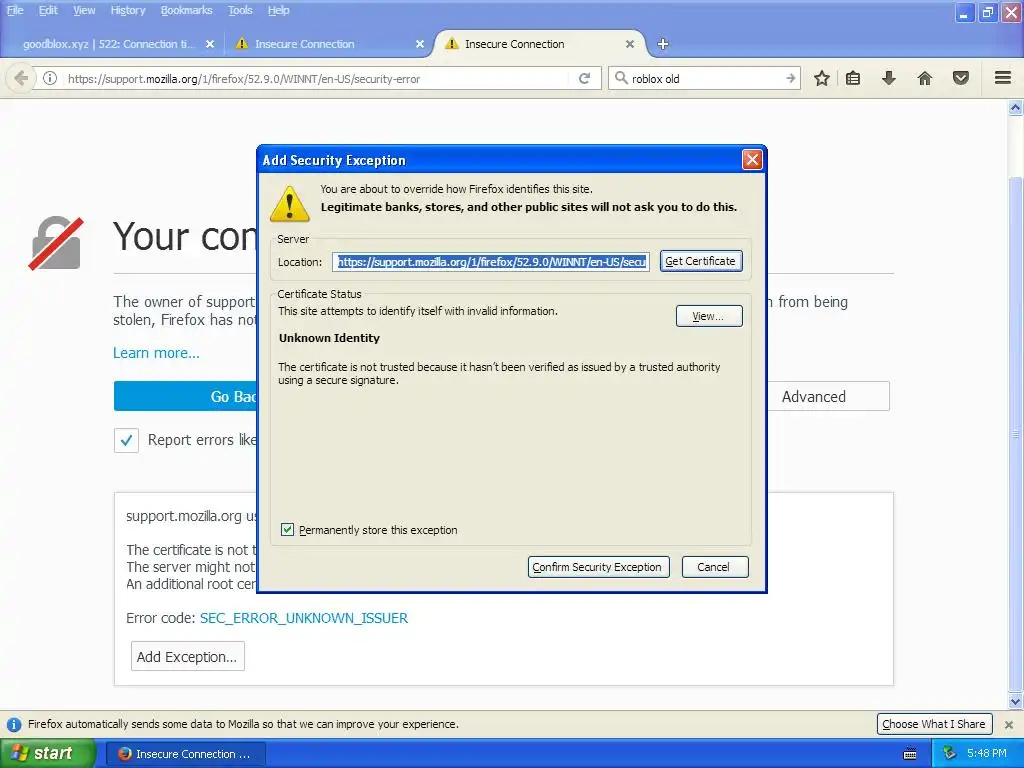This screenshot has height=768, width=1024.
Task: Click the broken padlock icon on error page
Action: point(56,243)
